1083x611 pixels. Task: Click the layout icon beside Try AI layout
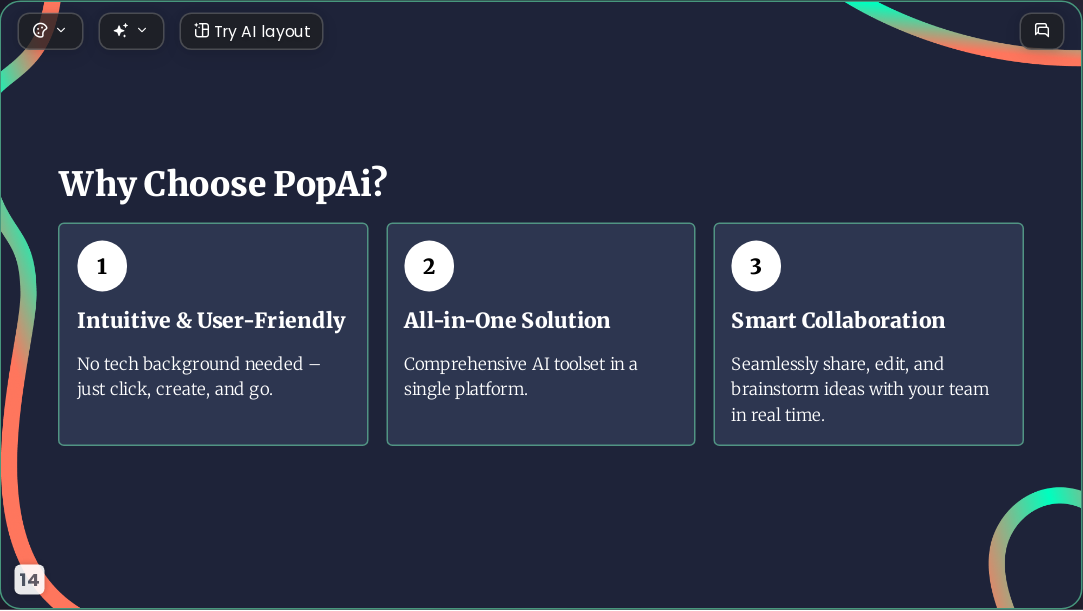pyautogui.click(x=201, y=30)
